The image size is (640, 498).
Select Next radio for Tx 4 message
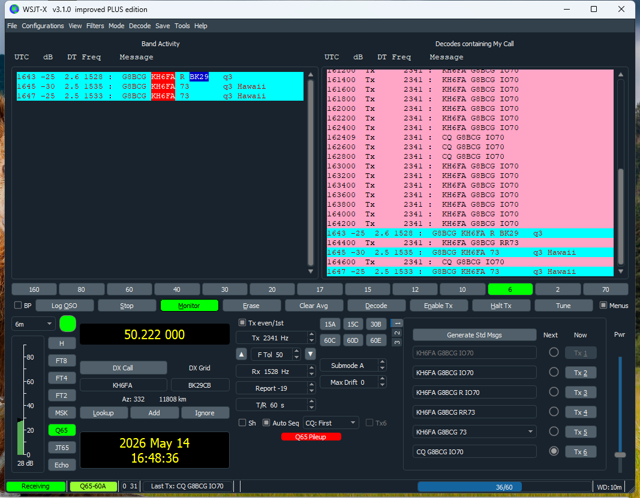coord(554,411)
